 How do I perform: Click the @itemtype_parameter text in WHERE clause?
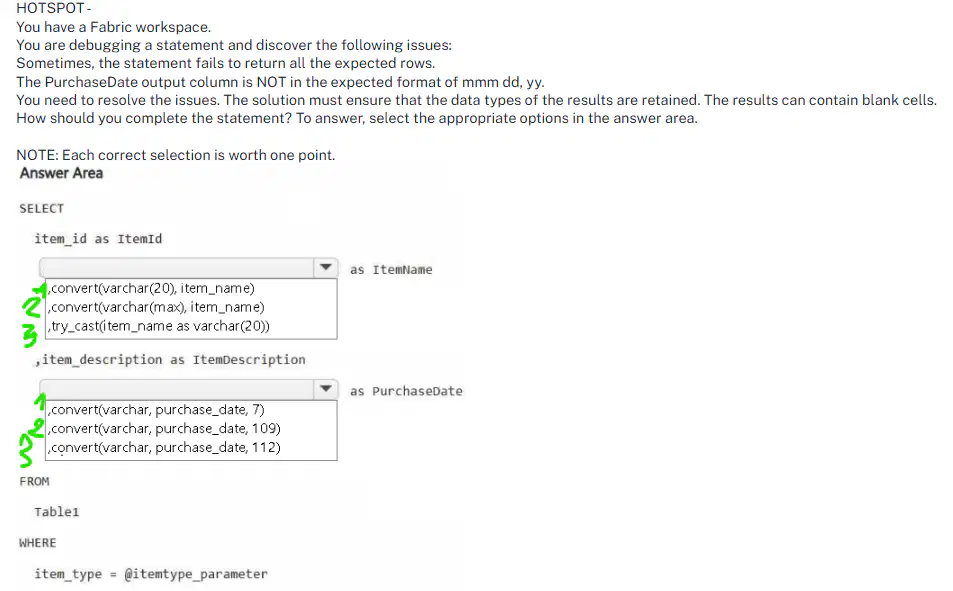(x=196, y=574)
